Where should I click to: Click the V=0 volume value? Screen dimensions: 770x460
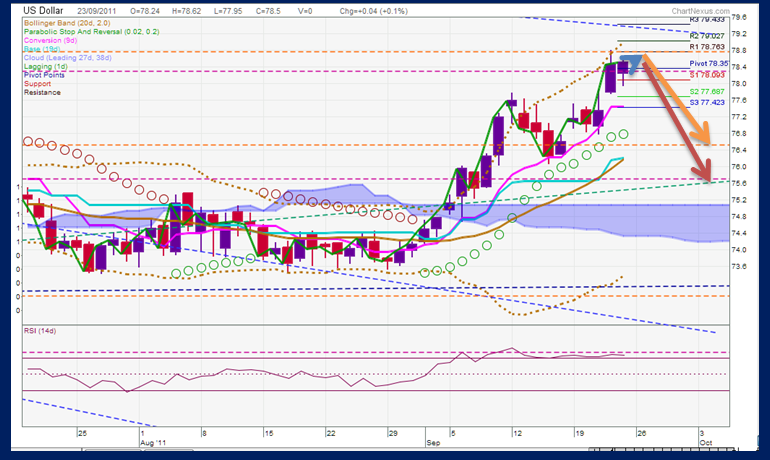[305, 11]
